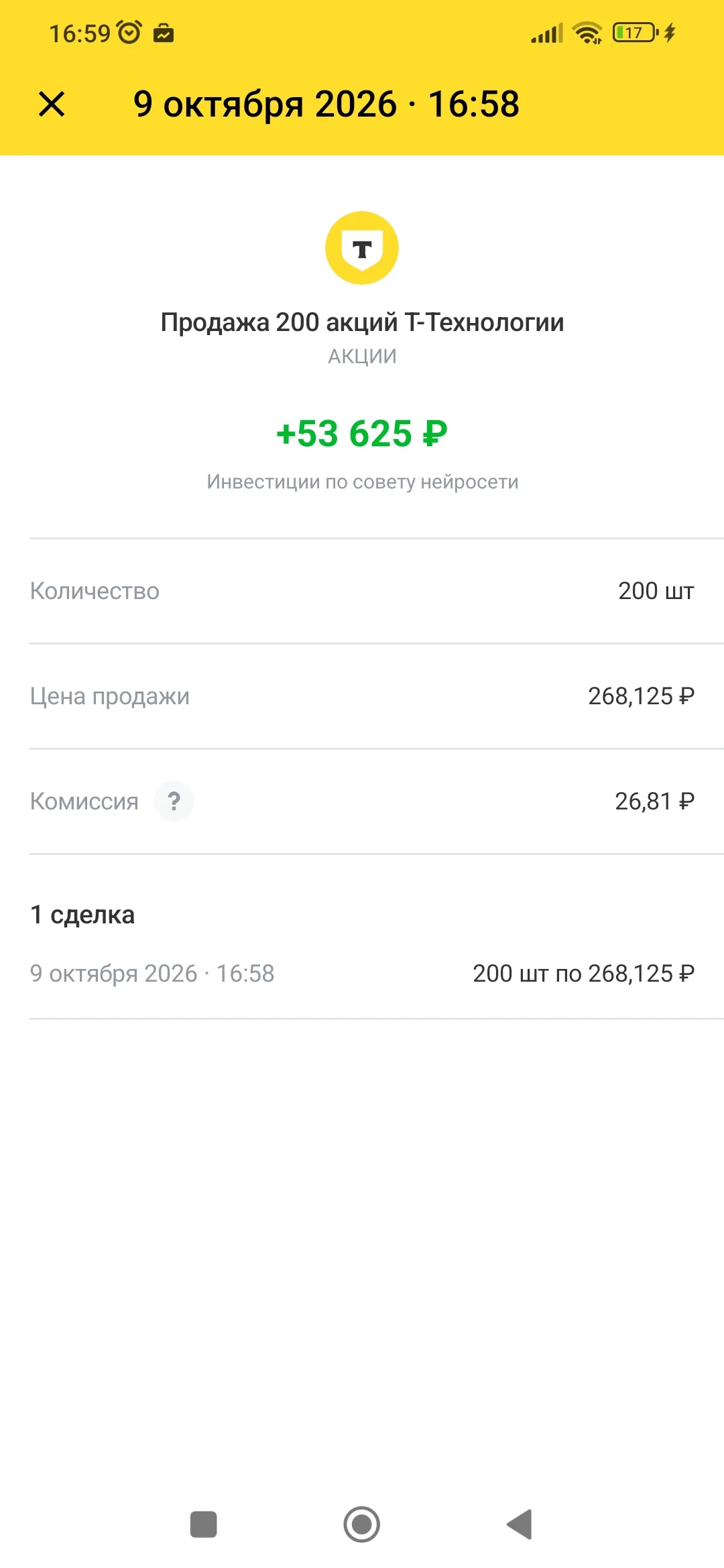Tap the battery indicator showing 17
Viewport: 724px width, 1568px height.
click(x=636, y=32)
